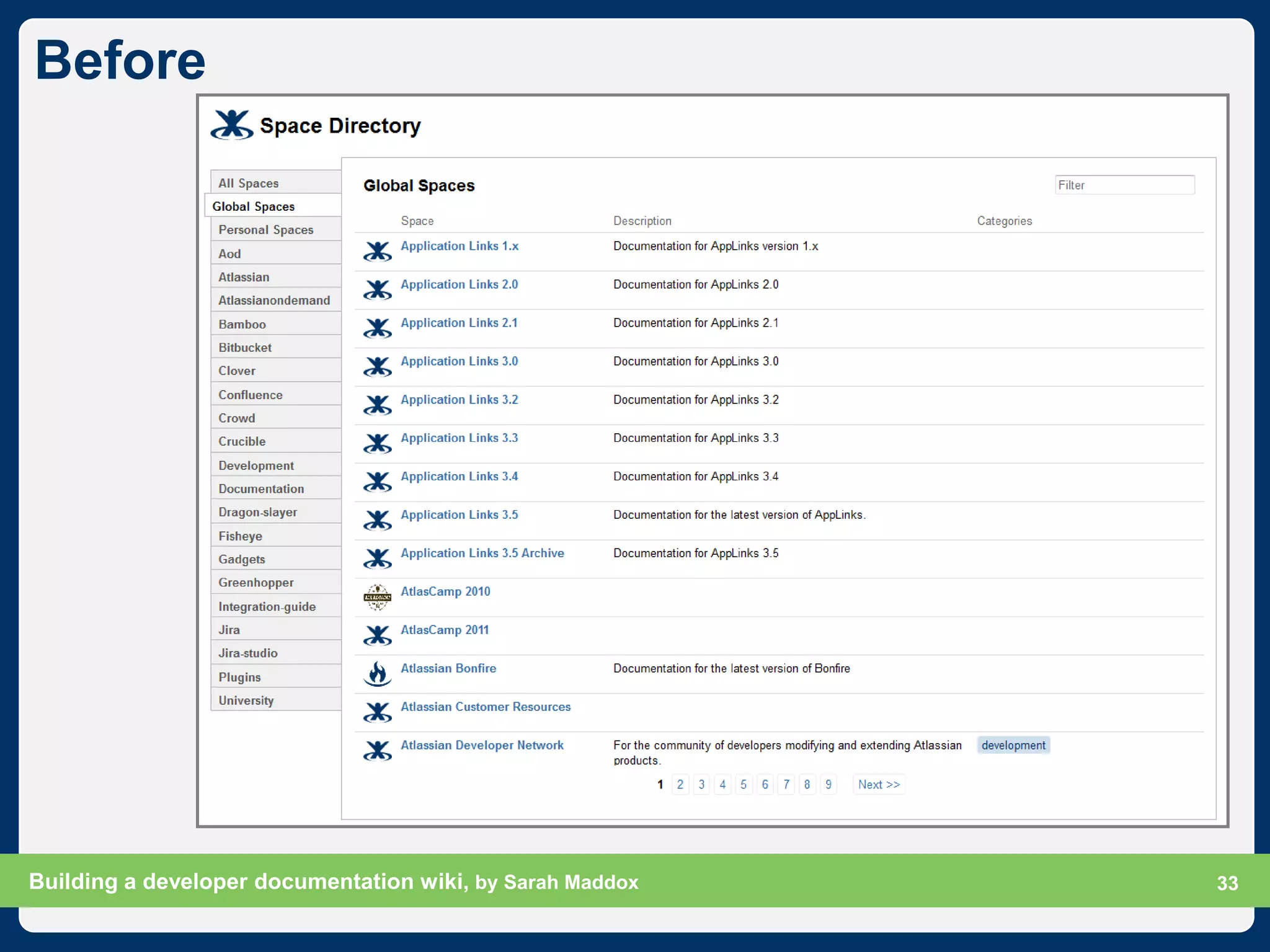
Task: Click the development category label
Action: [x=1013, y=746]
